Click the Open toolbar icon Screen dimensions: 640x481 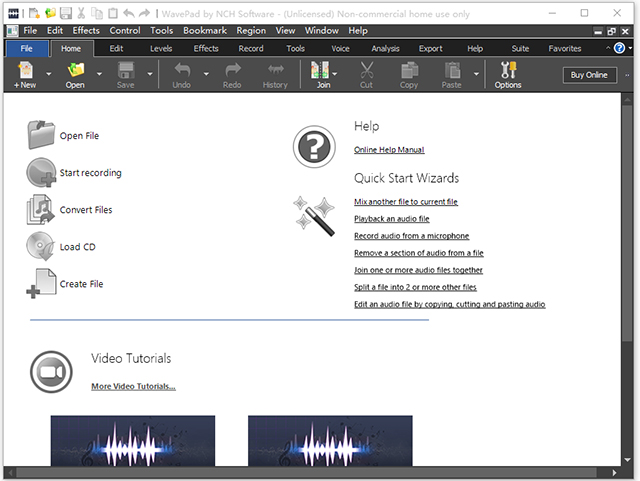point(76,70)
